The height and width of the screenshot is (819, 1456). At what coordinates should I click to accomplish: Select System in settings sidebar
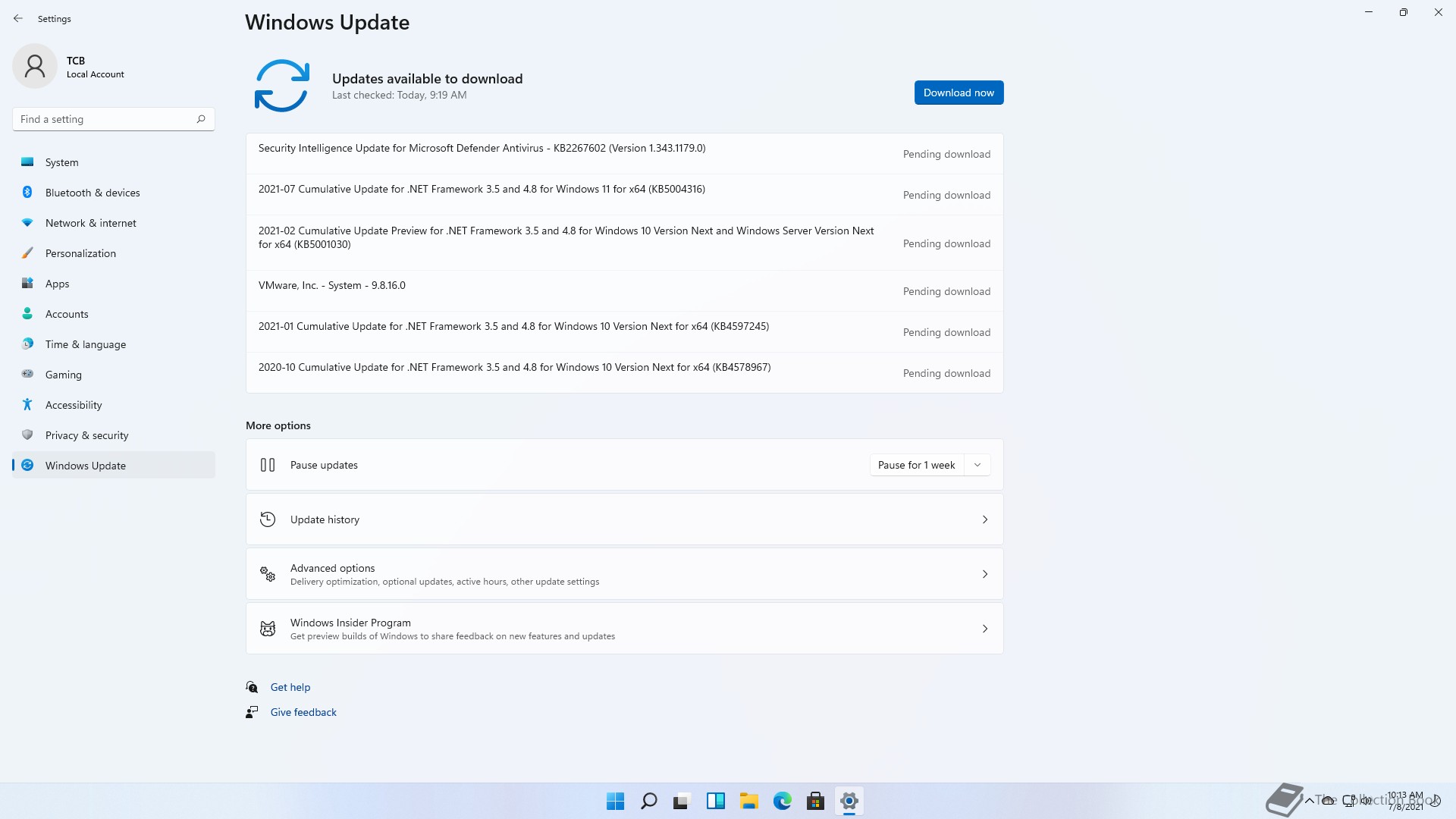point(114,162)
